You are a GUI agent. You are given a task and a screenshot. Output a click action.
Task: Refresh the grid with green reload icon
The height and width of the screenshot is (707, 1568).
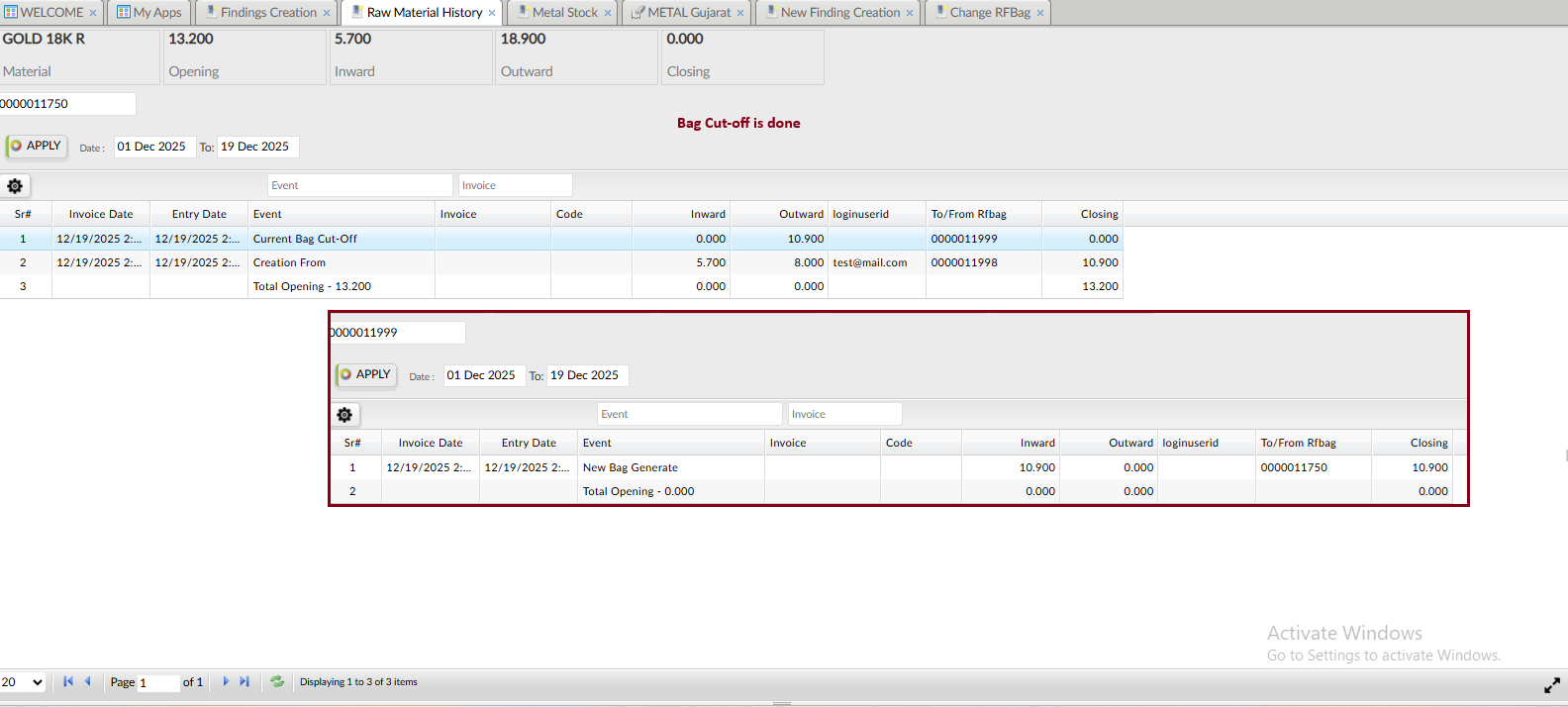coord(277,681)
